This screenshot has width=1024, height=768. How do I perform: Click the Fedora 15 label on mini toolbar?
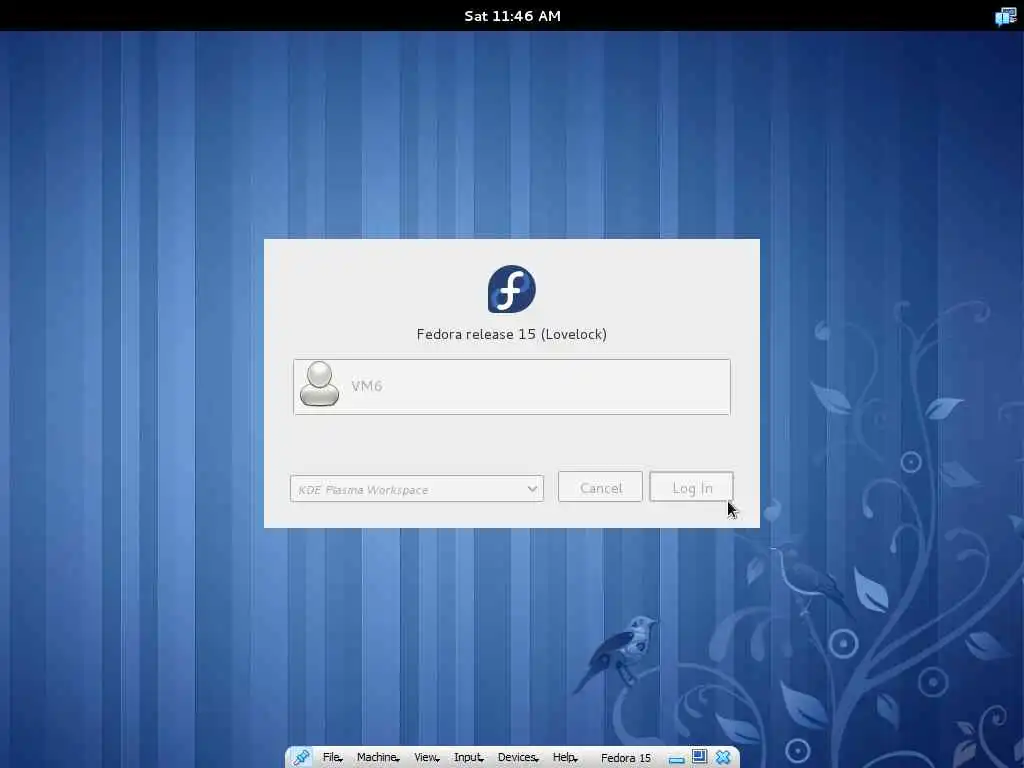(x=626, y=758)
